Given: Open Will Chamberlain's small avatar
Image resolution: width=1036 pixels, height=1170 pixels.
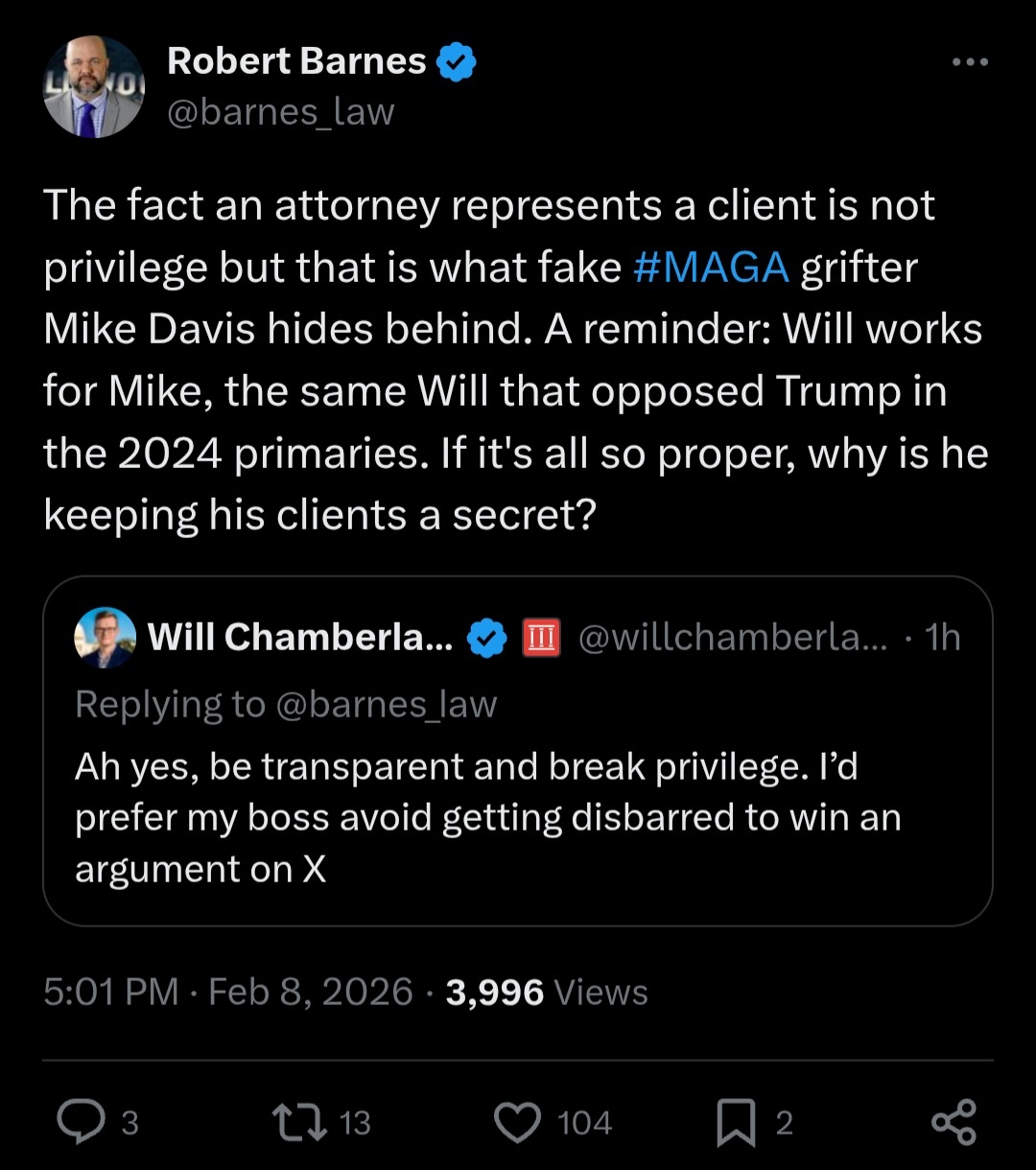Looking at the screenshot, I should coord(105,637).
